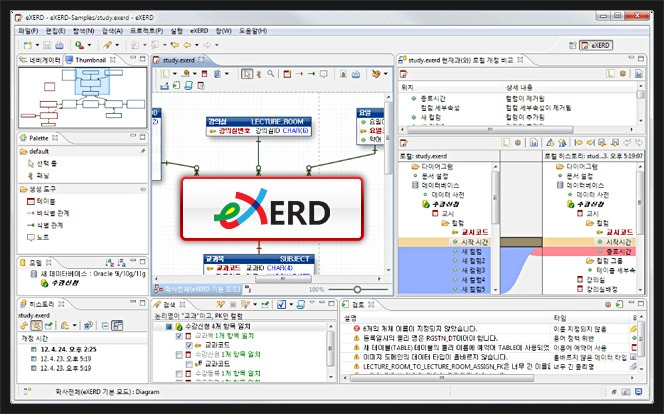
Task: Select the arrow selection tool in diagram toolbar
Action: click(246, 74)
